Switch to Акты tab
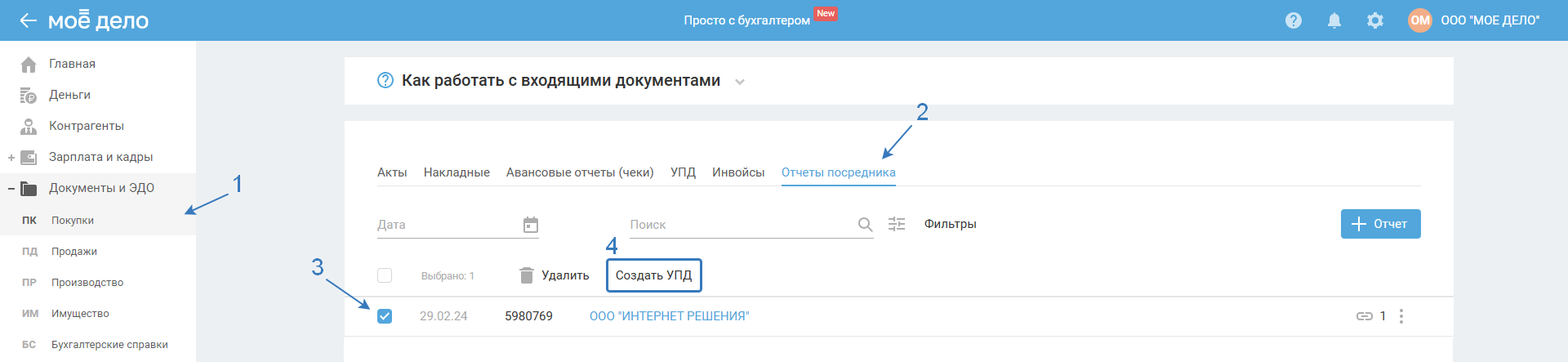1568x362 pixels. click(x=392, y=172)
